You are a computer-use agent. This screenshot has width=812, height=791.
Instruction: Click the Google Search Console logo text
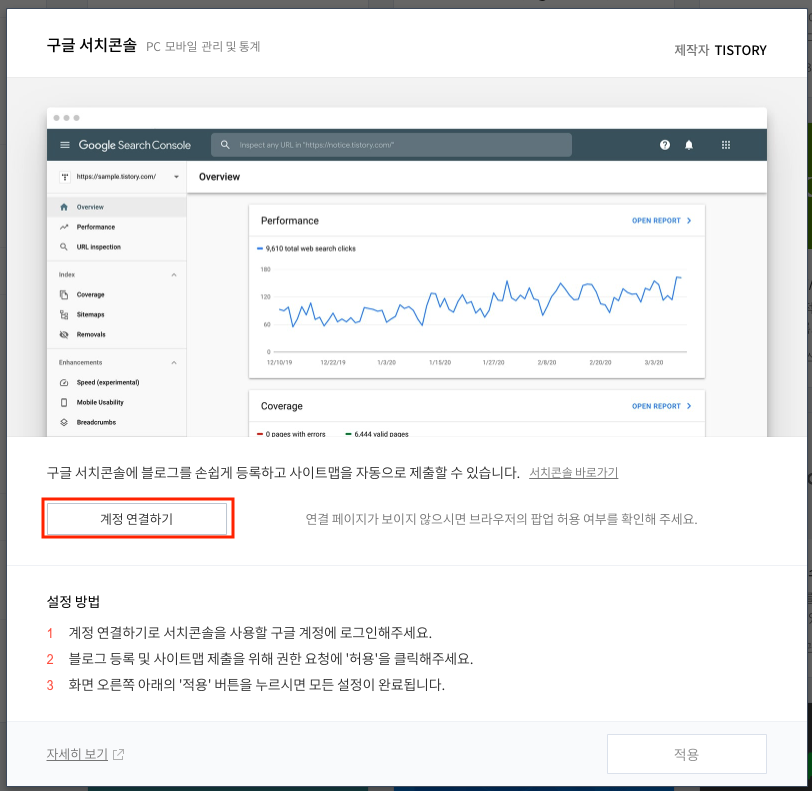pos(135,145)
